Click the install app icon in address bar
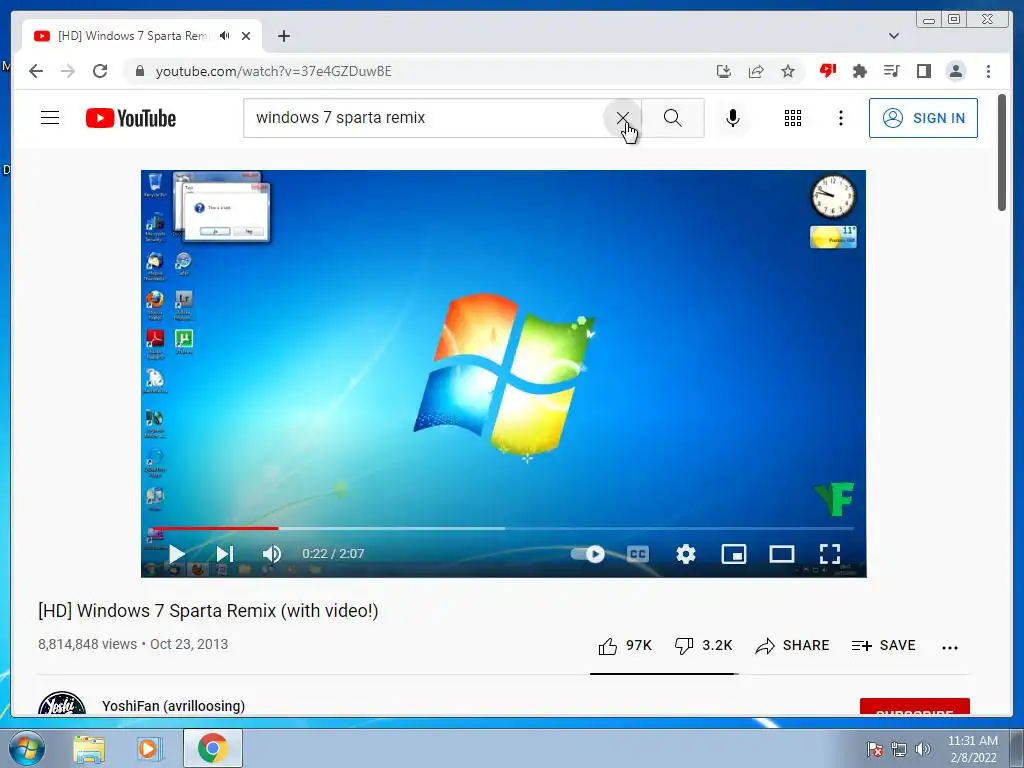 point(724,71)
